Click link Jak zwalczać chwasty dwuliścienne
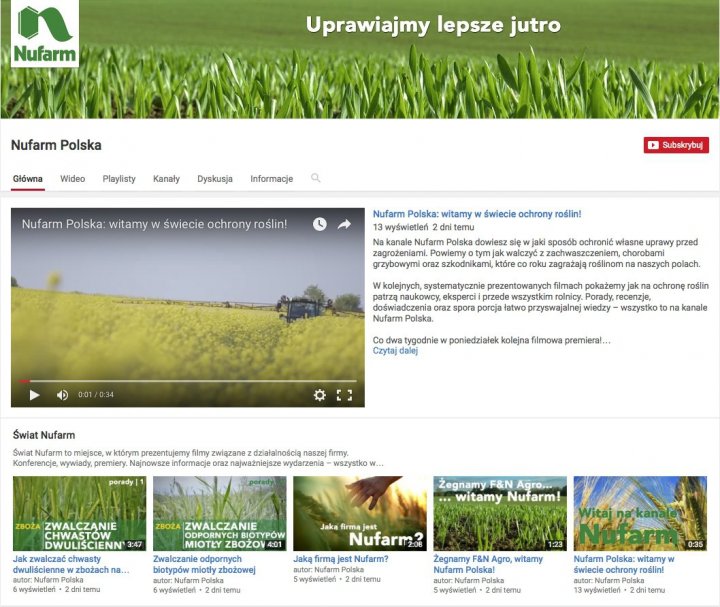Viewport: 720px width, 607px height. pos(71,564)
